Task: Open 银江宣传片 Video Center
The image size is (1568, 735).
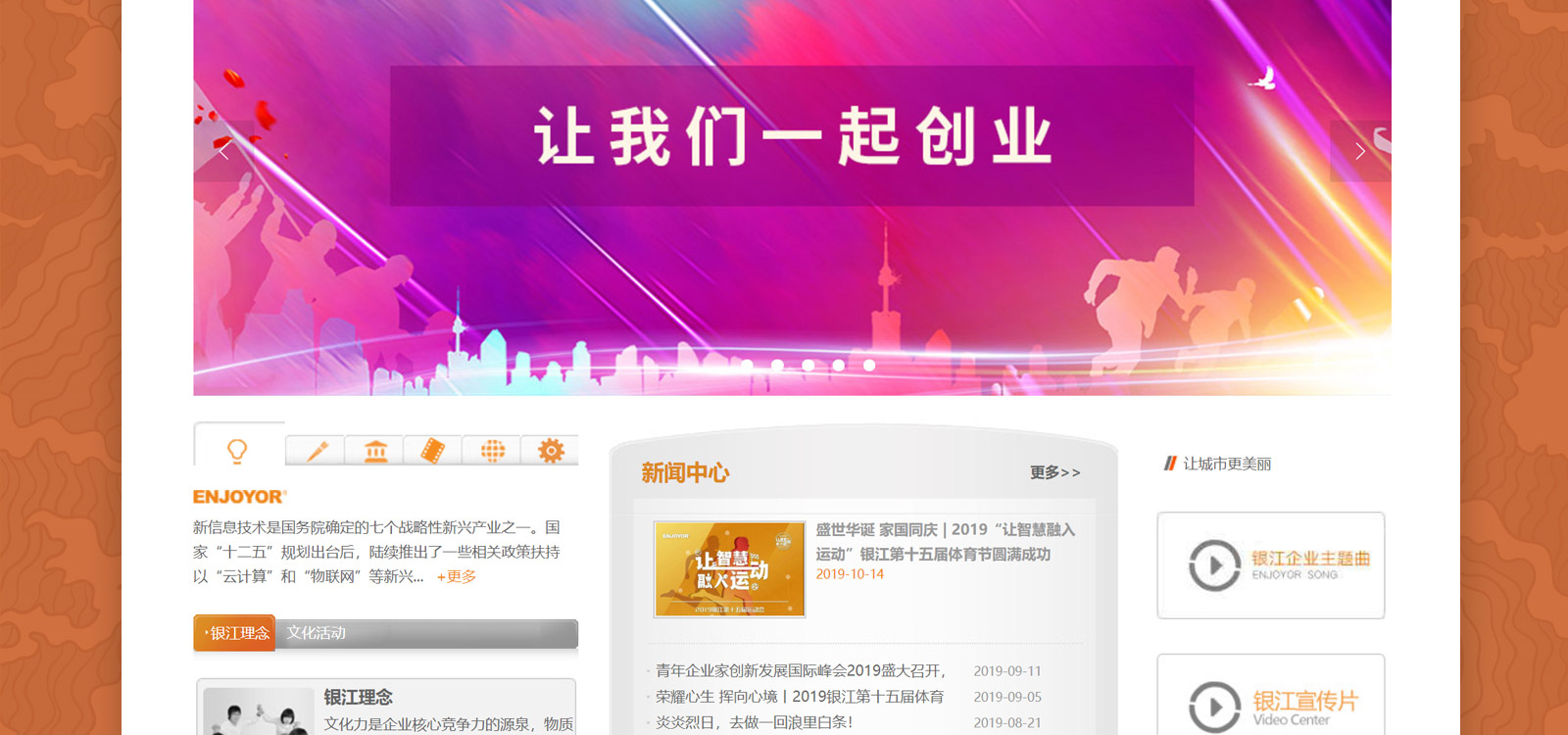Action: [1271, 698]
